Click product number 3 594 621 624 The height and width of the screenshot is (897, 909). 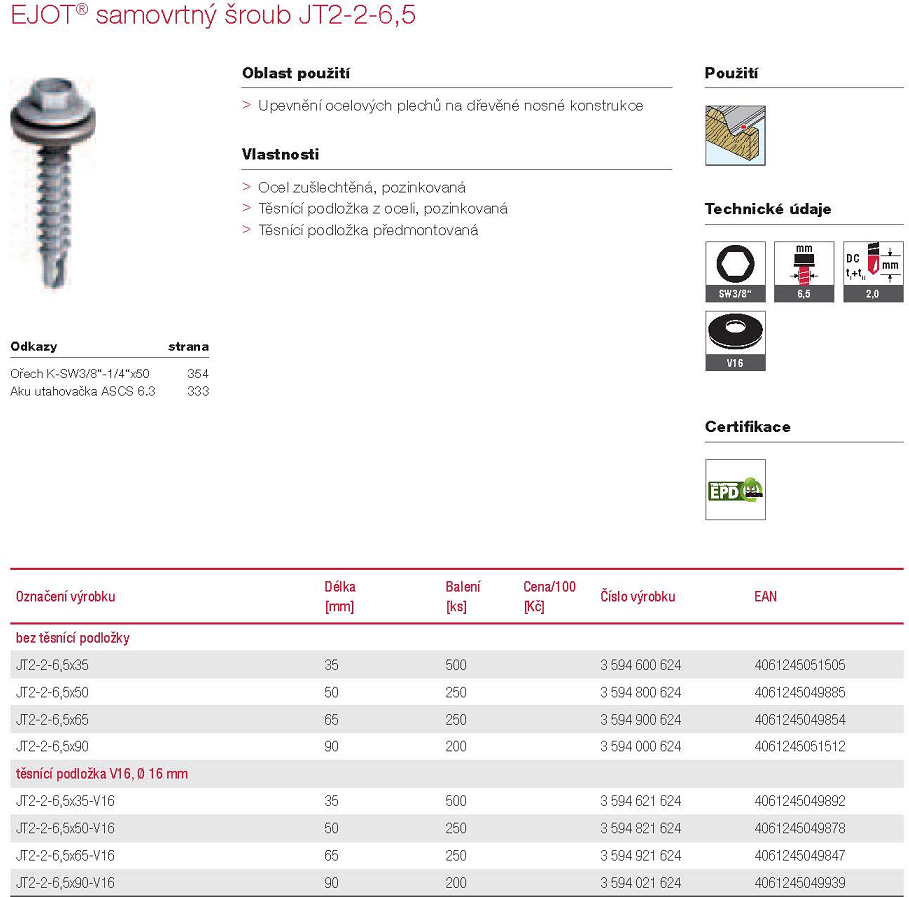(641, 801)
